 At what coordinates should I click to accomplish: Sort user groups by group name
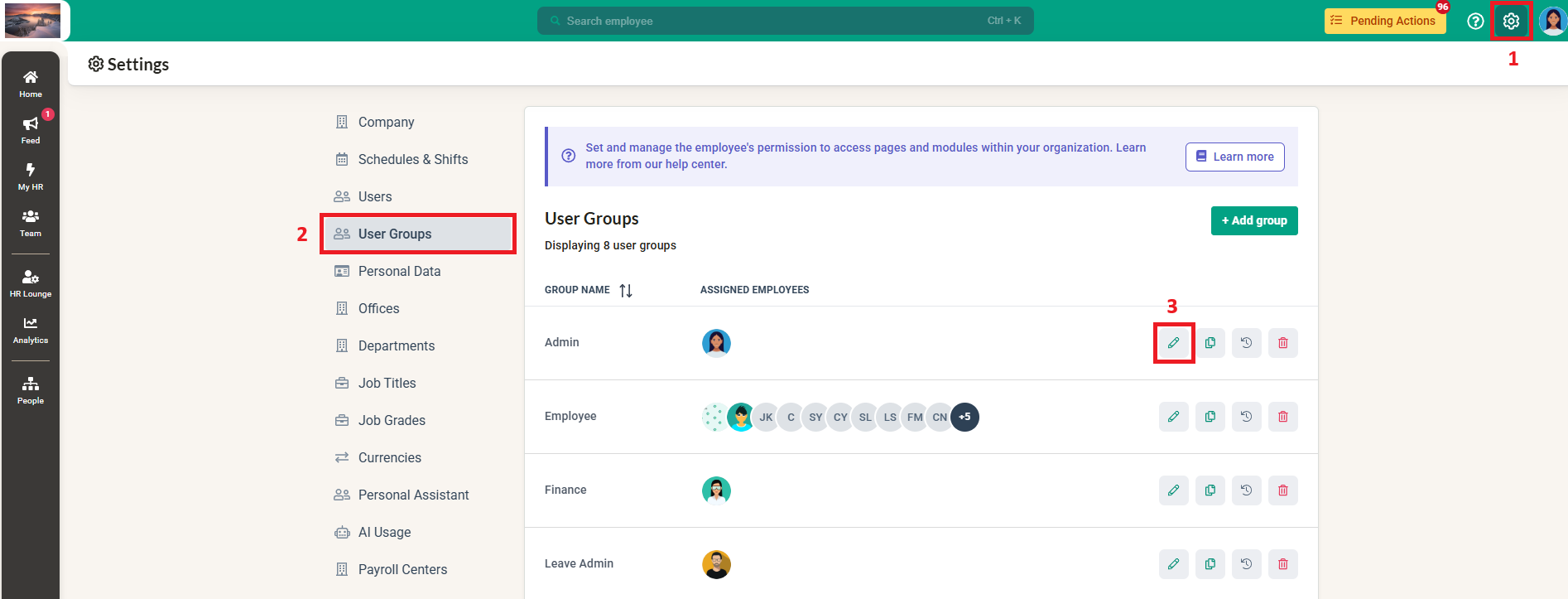[626, 291]
